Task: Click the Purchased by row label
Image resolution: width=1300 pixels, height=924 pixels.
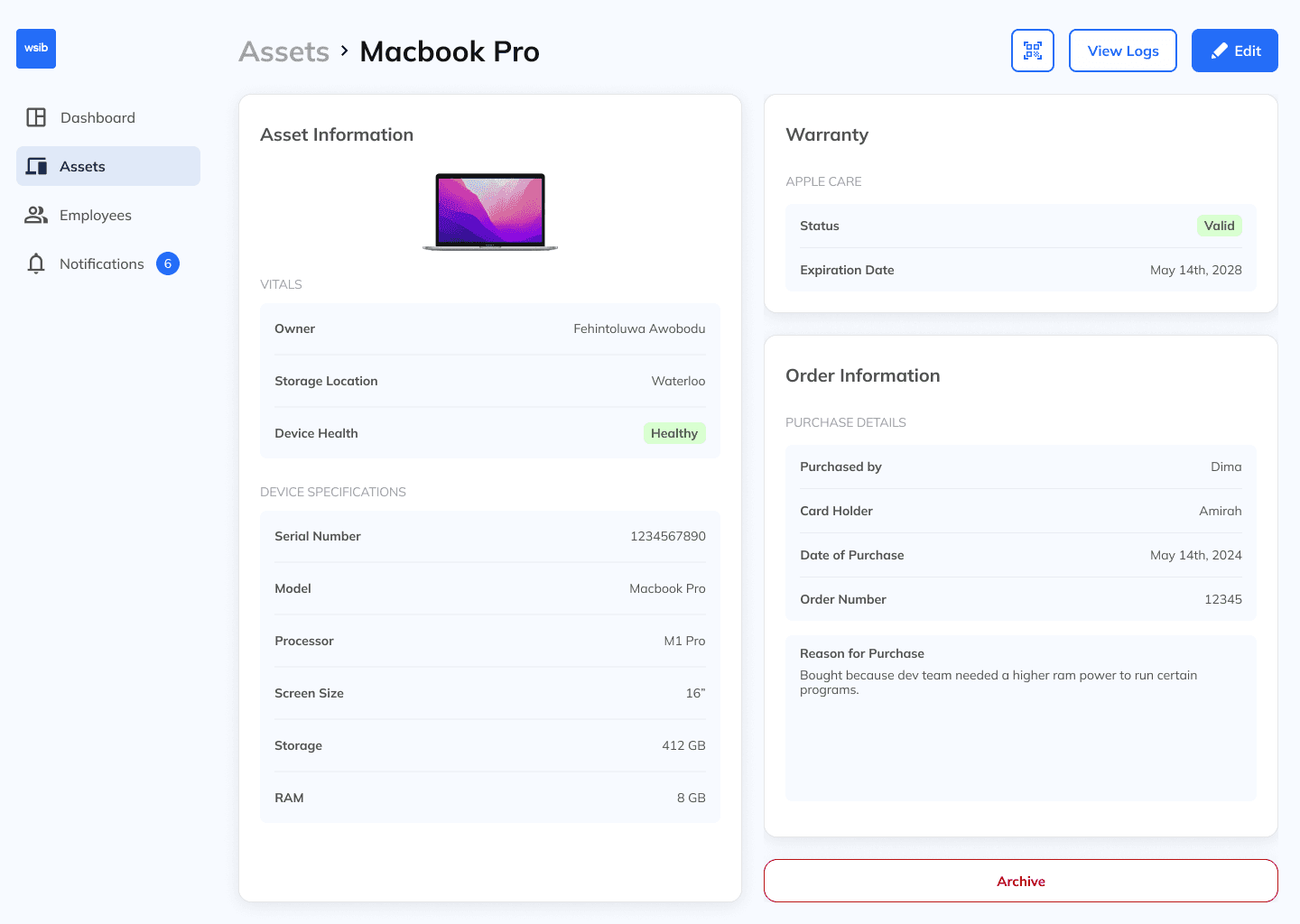Action: pos(840,467)
